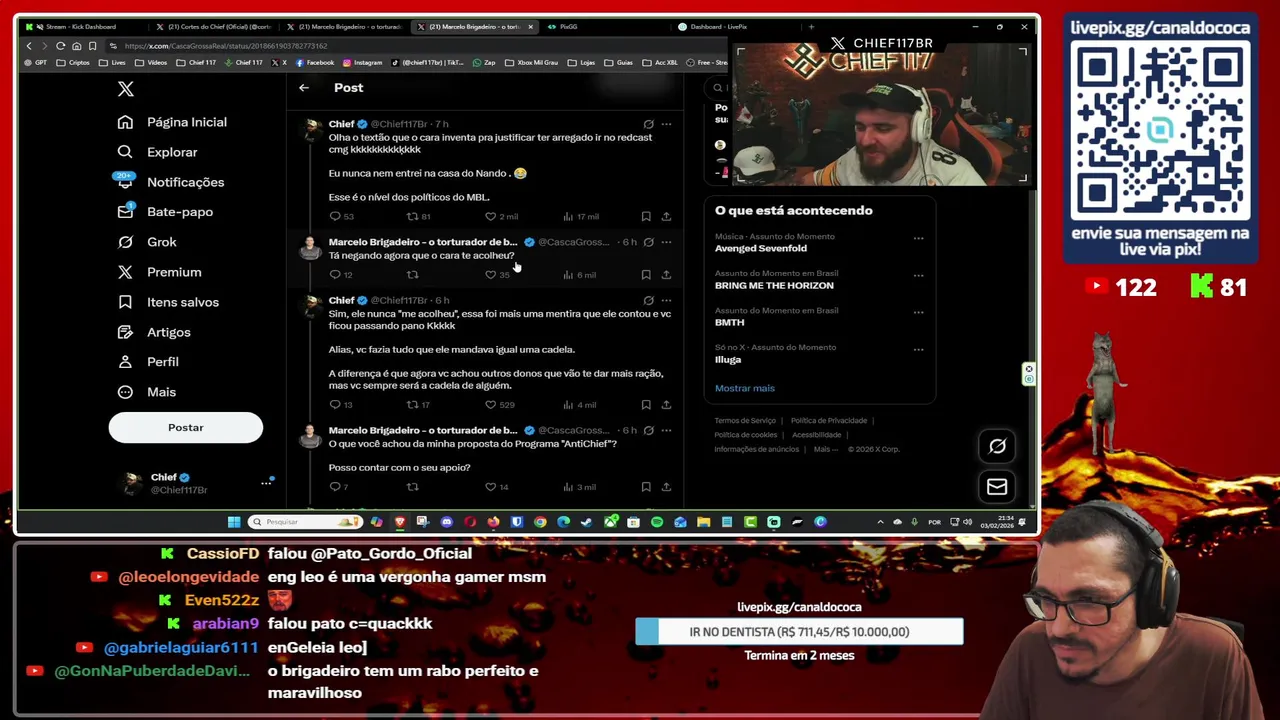Like the 'Tá negando agora' reply
The image size is (1280, 720).
pyautogui.click(x=497, y=274)
